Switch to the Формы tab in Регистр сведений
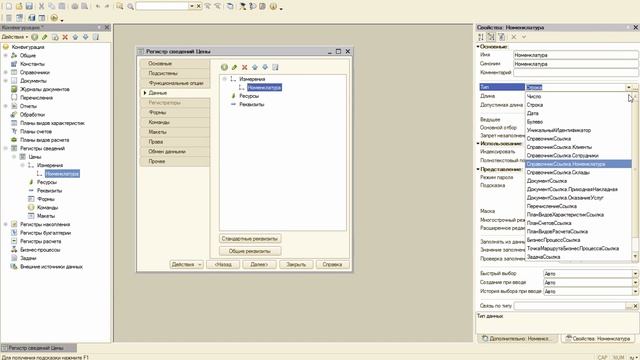Screen dimensions: 640x360 175,112
